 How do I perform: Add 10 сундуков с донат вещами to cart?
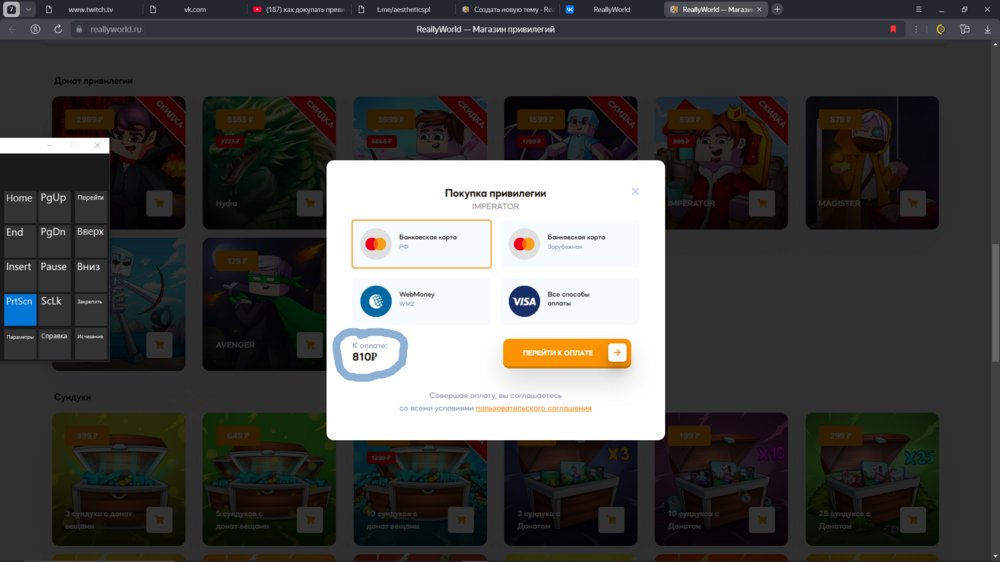[460, 520]
